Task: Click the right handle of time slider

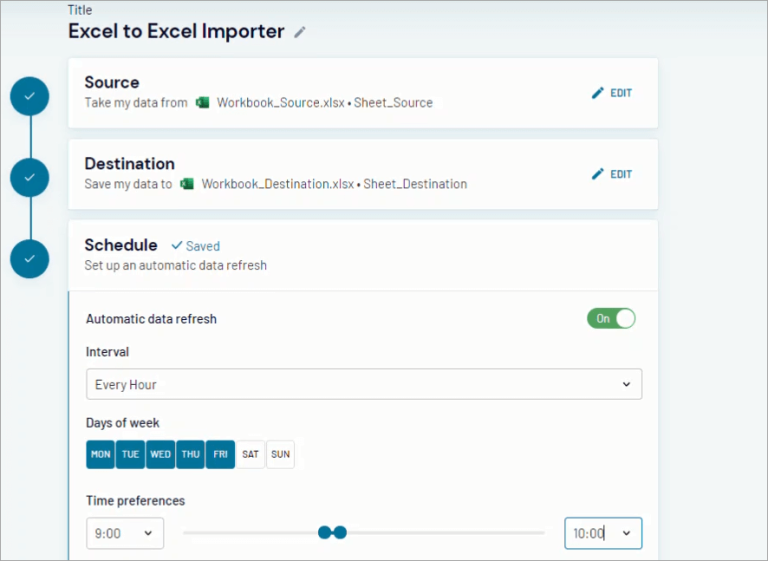Action: 340,532
